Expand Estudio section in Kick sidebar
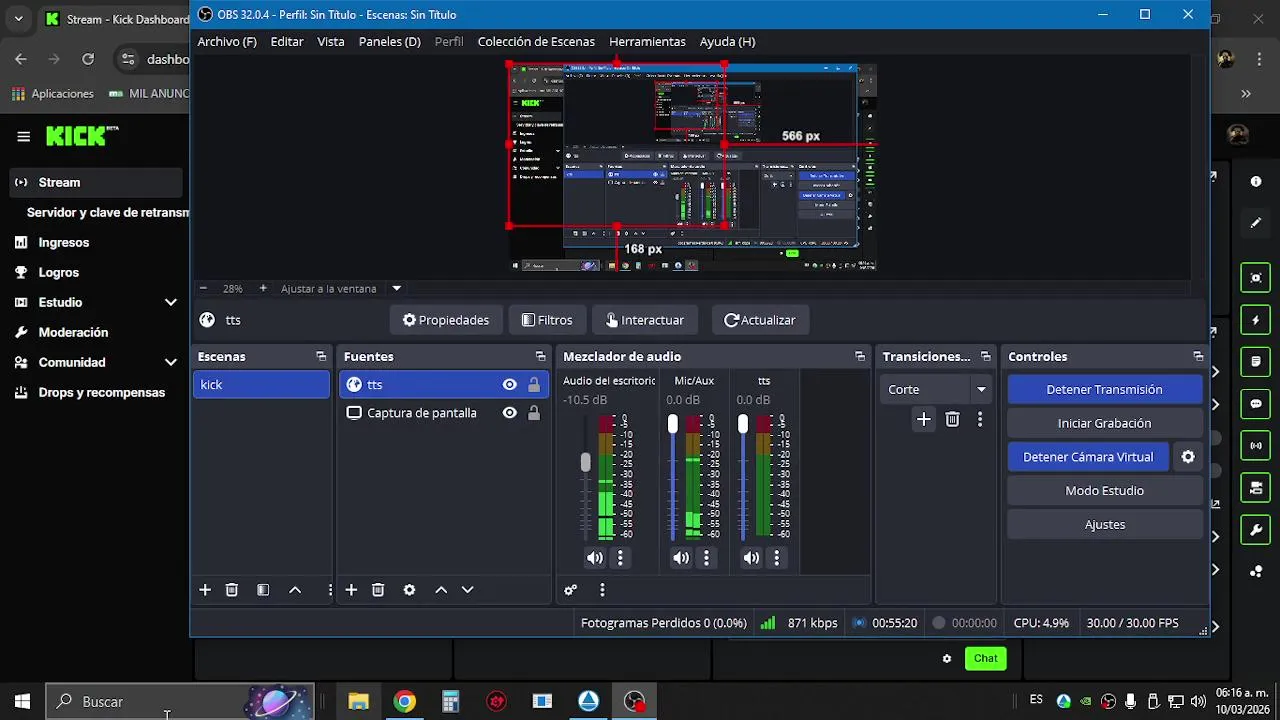Image resolution: width=1280 pixels, height=720 pixels. click(x=171, y=302)
